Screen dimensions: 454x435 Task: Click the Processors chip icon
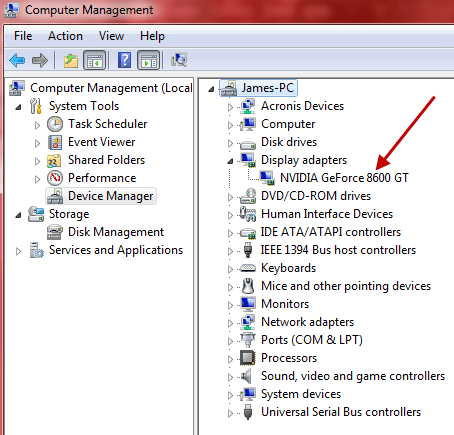[x=248, y=358]
